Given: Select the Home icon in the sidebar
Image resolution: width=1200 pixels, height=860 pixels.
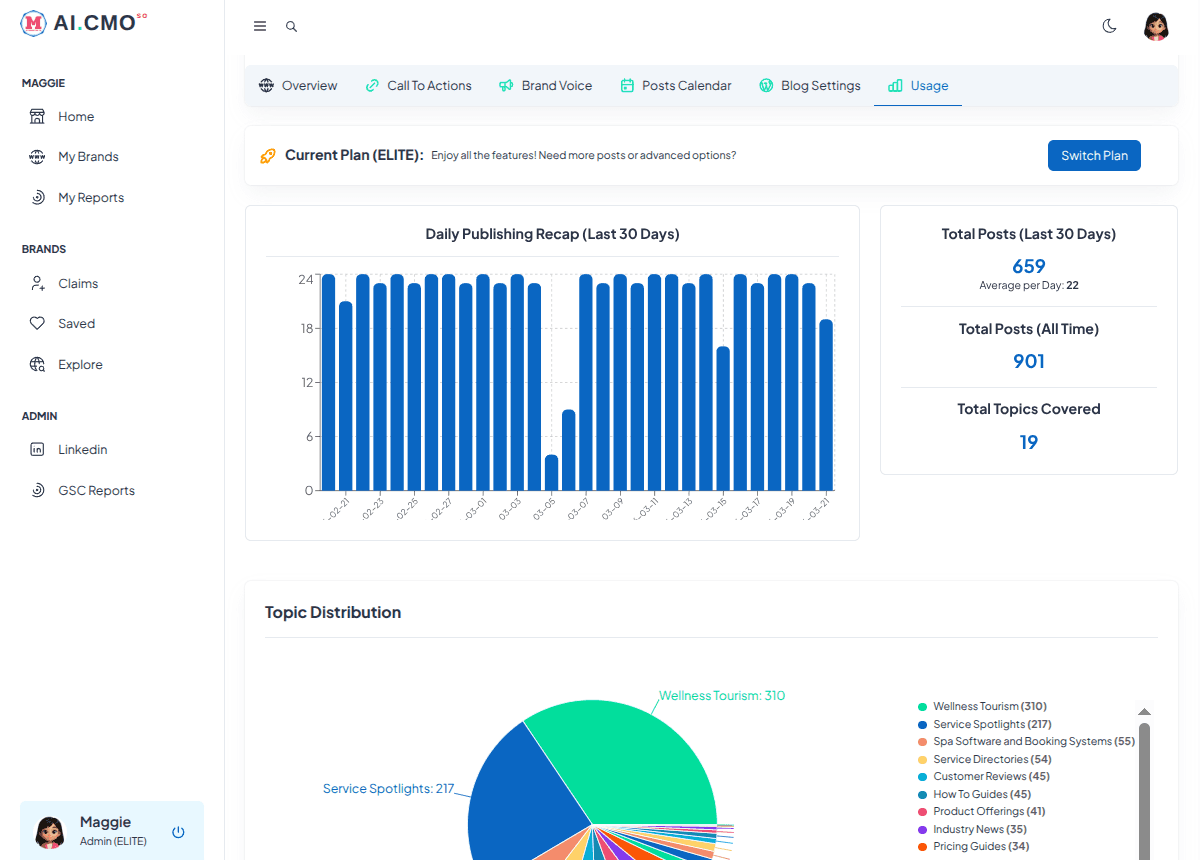Looking at the screenshot, I should pyautogui.click(x=35, y=116).
